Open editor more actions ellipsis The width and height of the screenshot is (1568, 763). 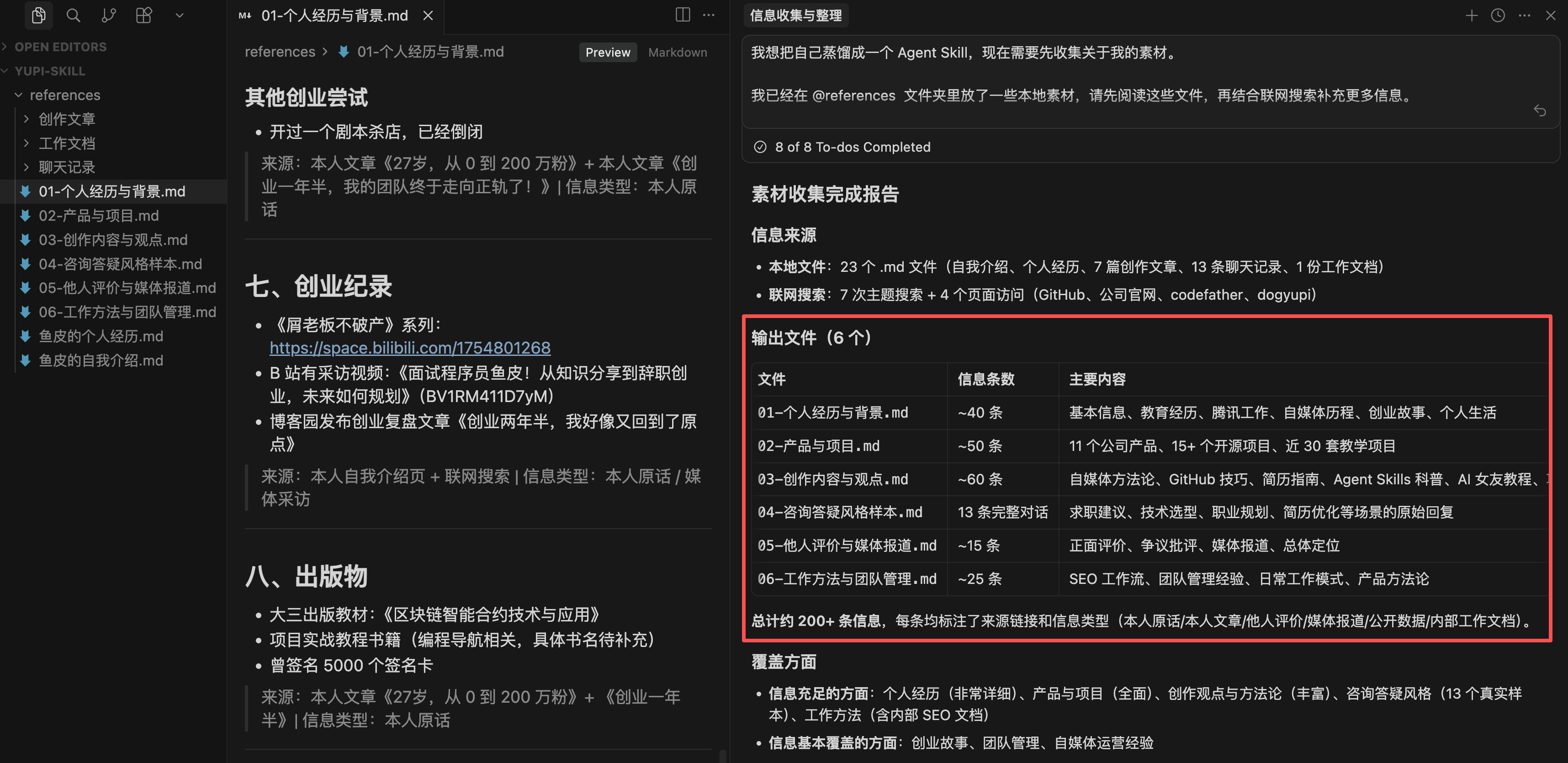click(709, 15)
